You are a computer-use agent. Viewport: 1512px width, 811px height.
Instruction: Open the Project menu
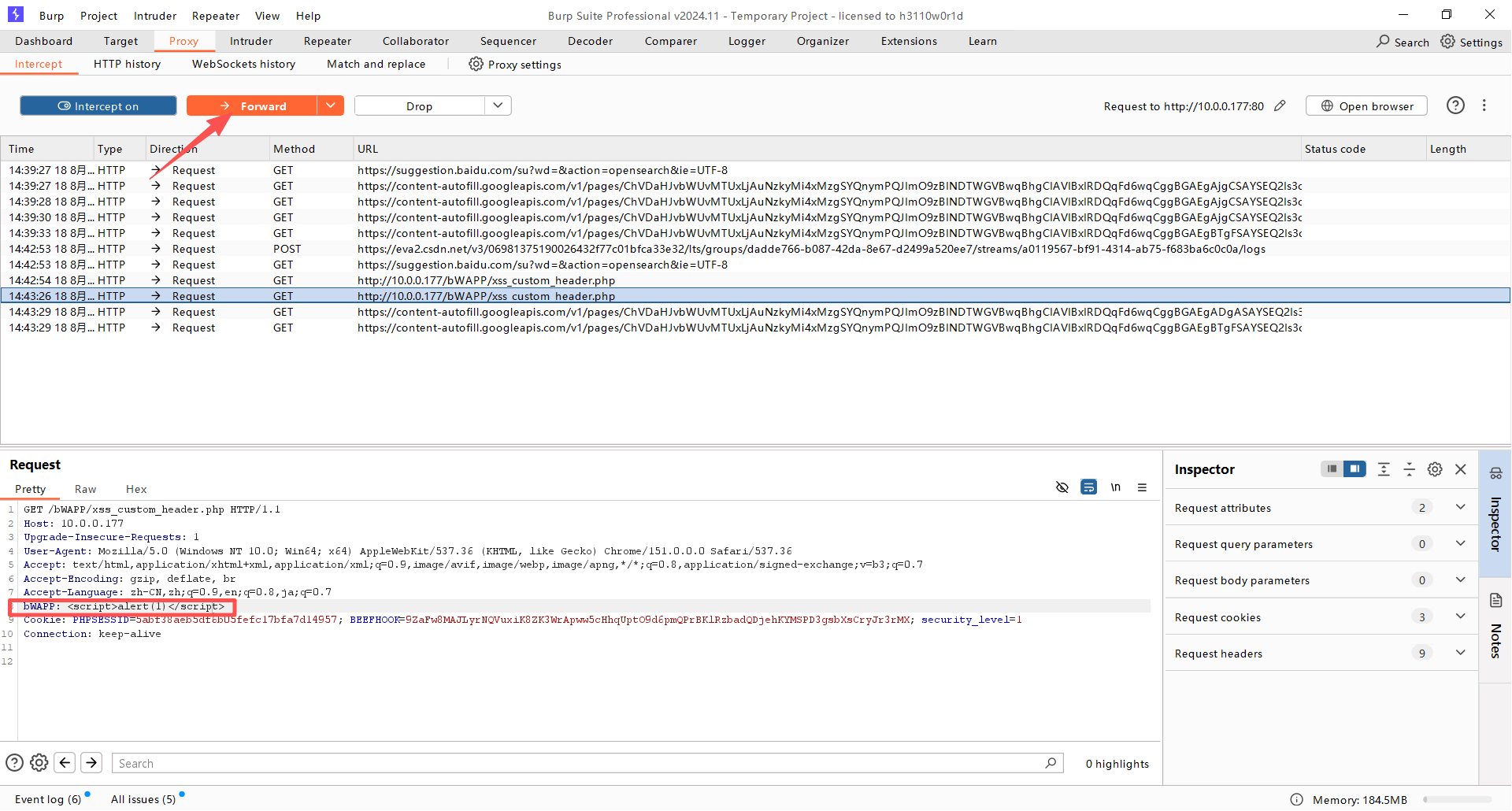click(99, 16)
